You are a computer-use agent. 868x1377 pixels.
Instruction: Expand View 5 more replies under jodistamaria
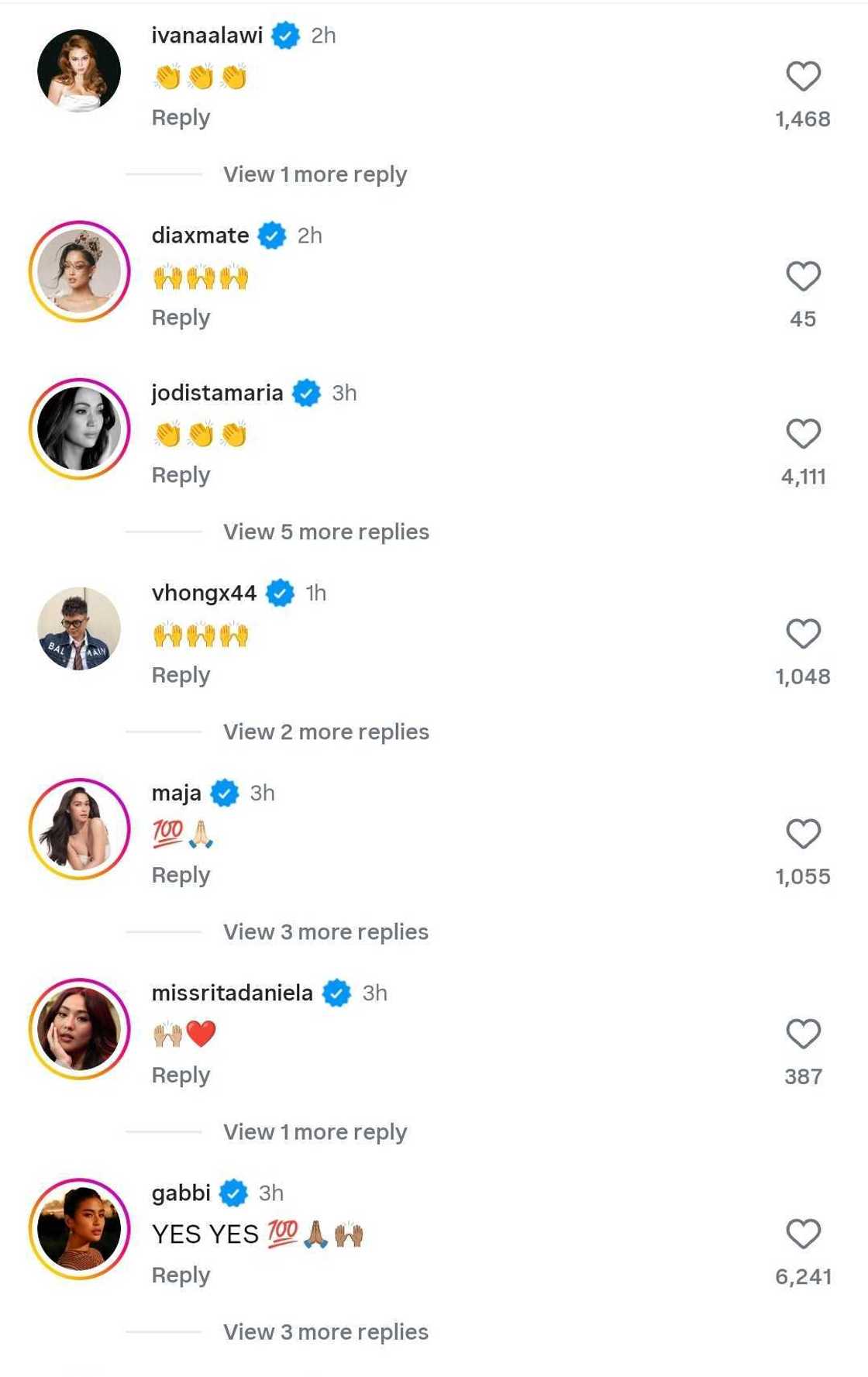(325, 531)
